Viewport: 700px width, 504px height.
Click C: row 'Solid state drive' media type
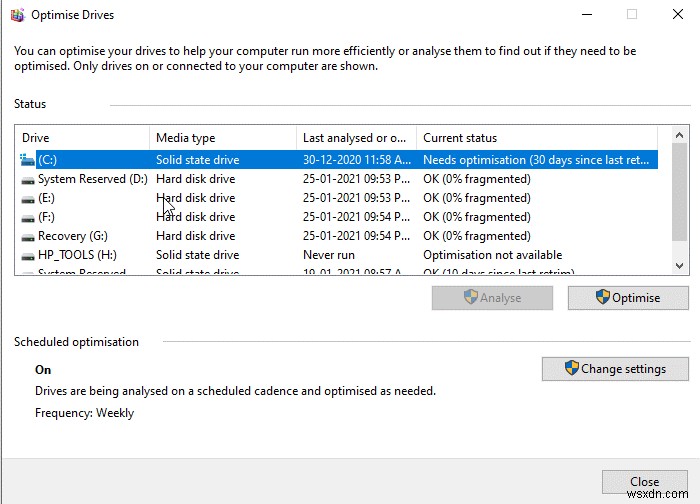click(x=197, y=160)
